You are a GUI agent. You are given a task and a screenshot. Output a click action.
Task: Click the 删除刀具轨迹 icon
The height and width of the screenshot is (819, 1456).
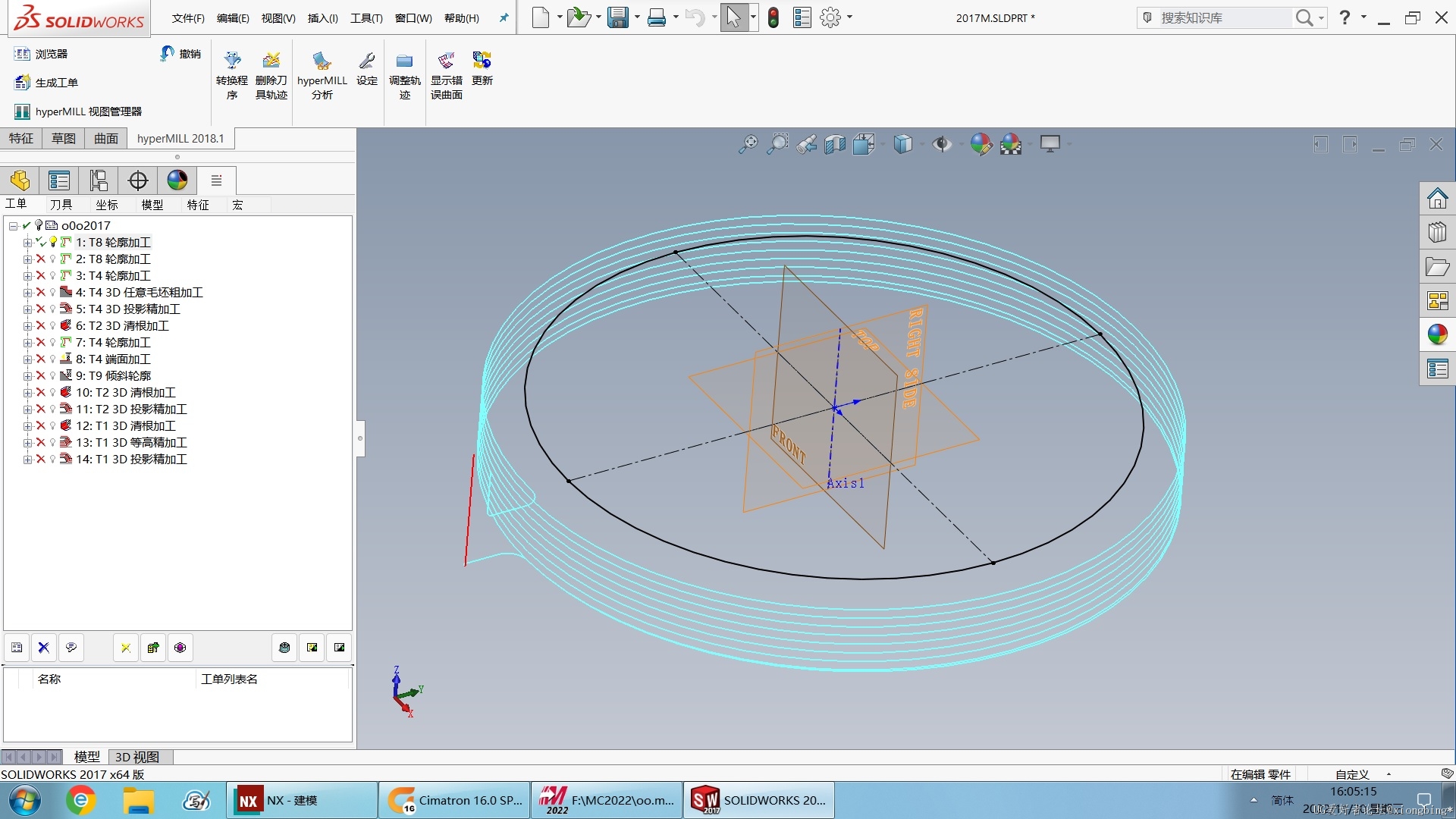tap(271, 76)
